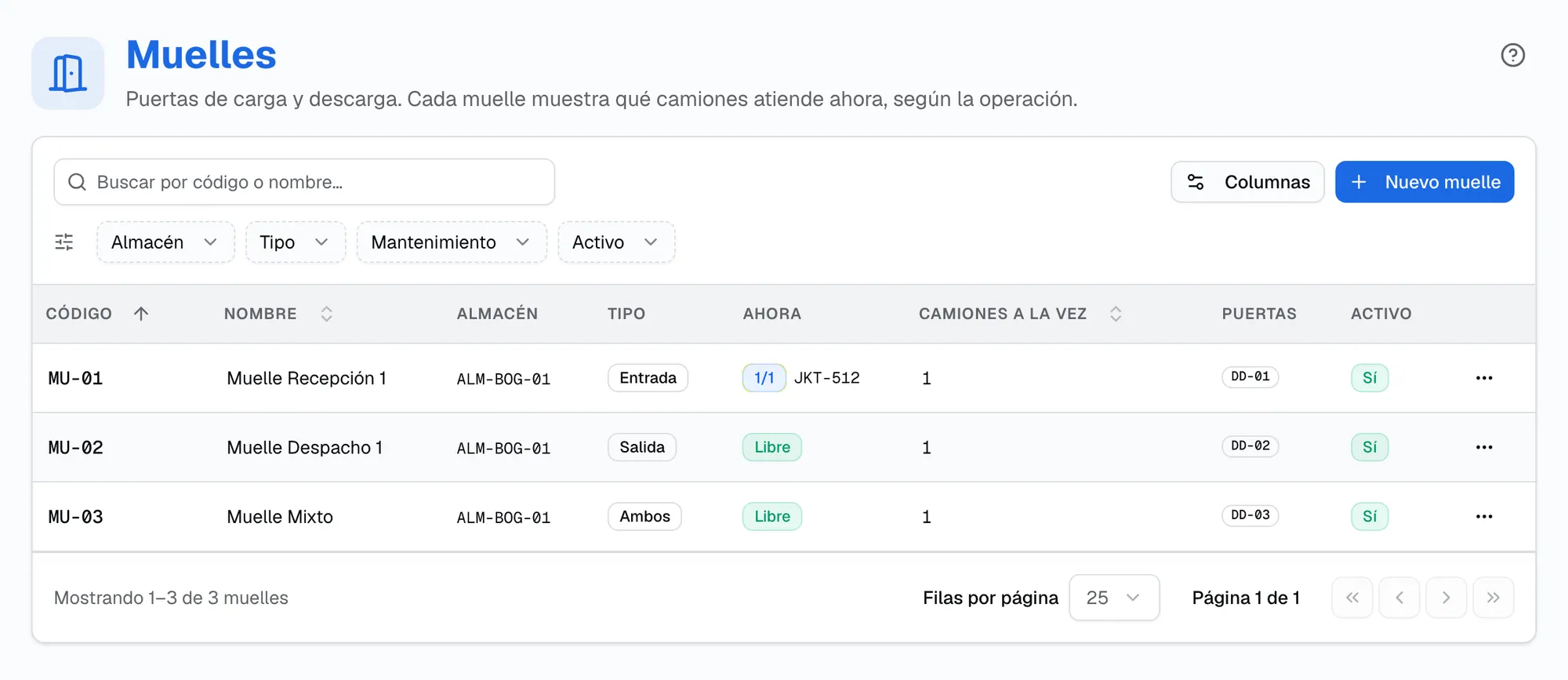
Task: Change rows per page from 25
Action: pyautogui.click(x=1114, y=598)
